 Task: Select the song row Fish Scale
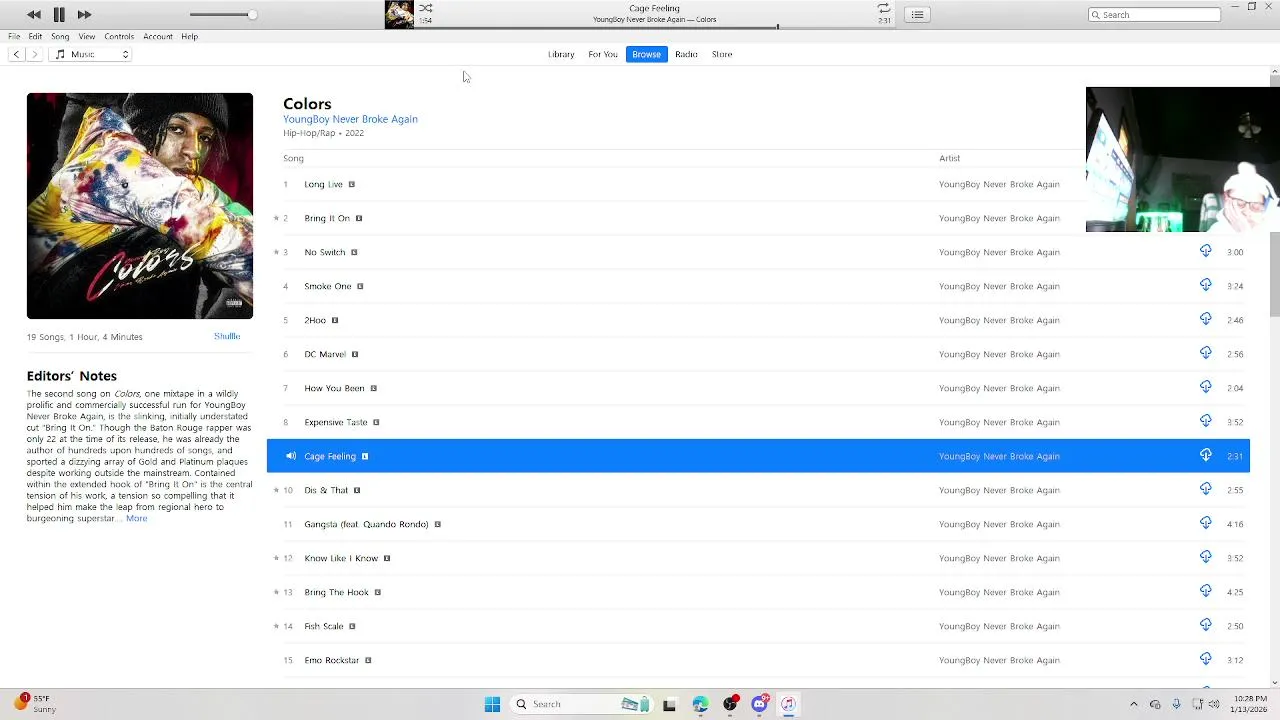758,626
